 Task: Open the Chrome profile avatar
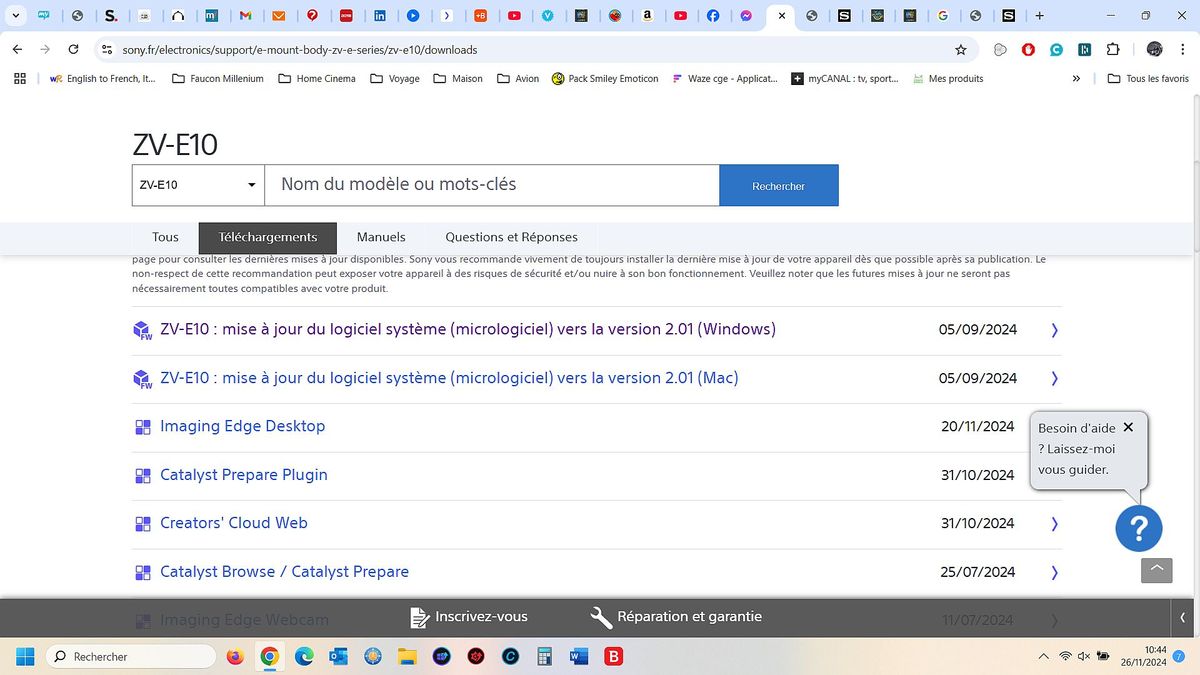tap(1154, 49)
